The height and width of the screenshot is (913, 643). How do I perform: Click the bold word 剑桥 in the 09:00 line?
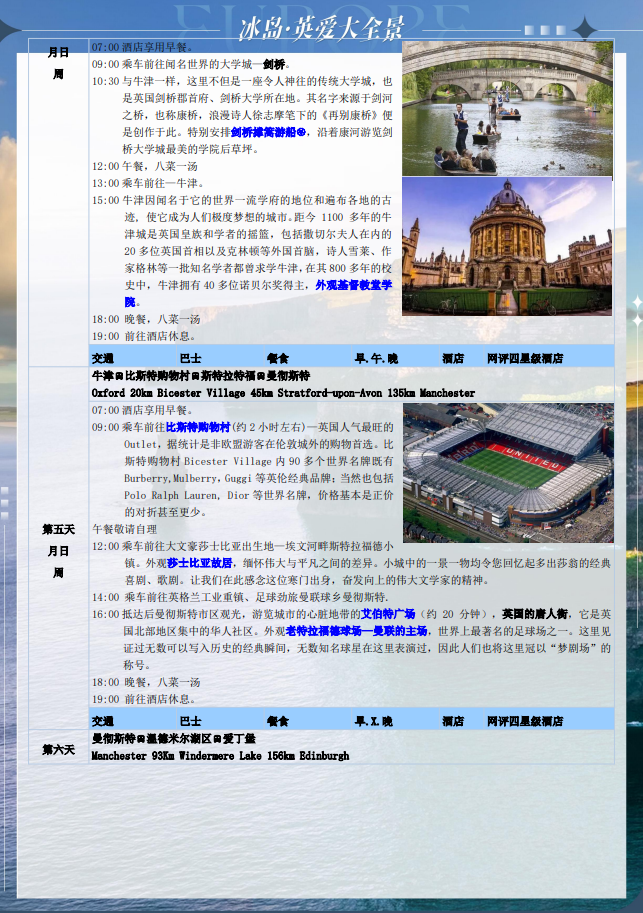tap(274, 64)
